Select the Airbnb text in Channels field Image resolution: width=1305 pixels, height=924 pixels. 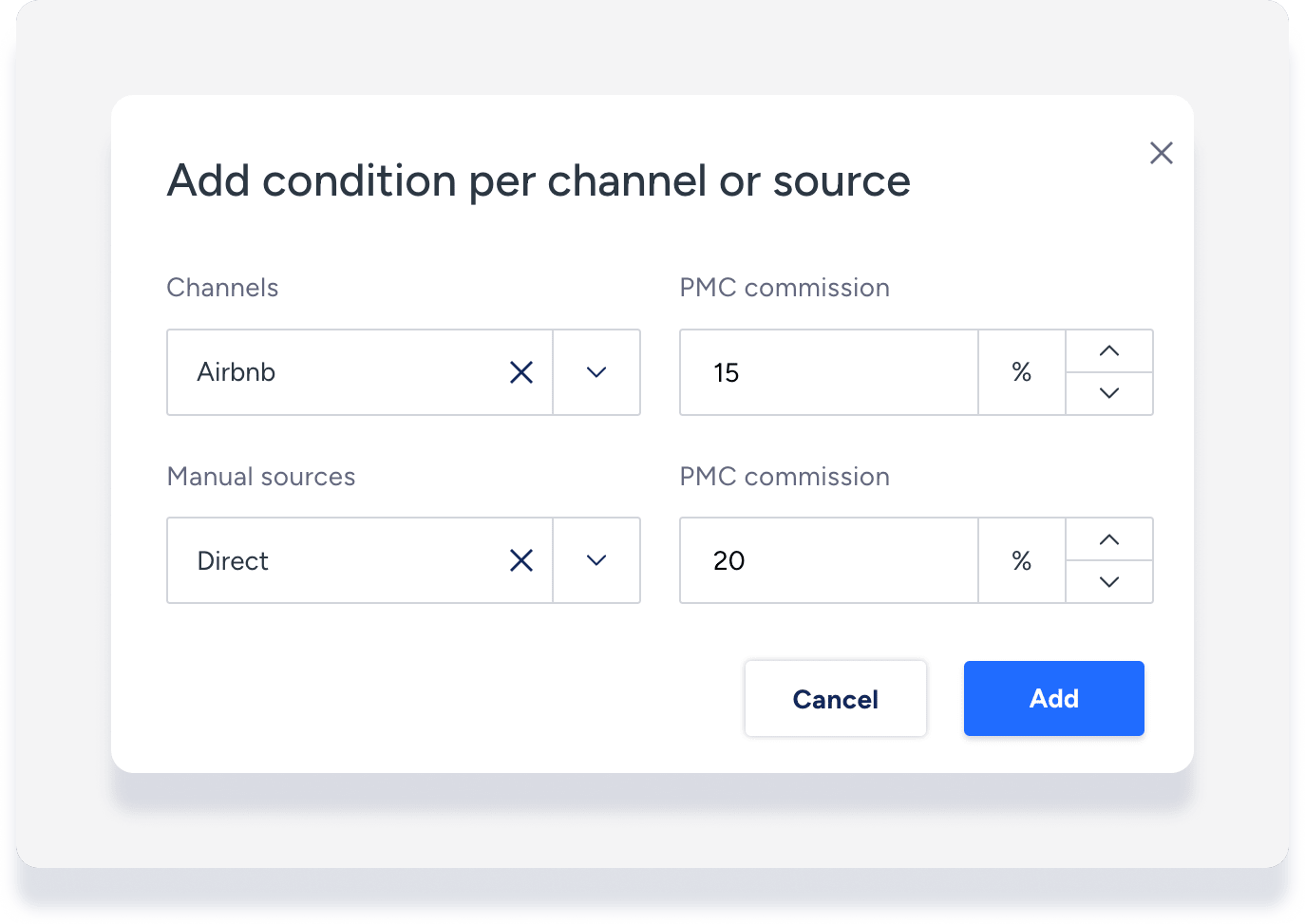236,372
